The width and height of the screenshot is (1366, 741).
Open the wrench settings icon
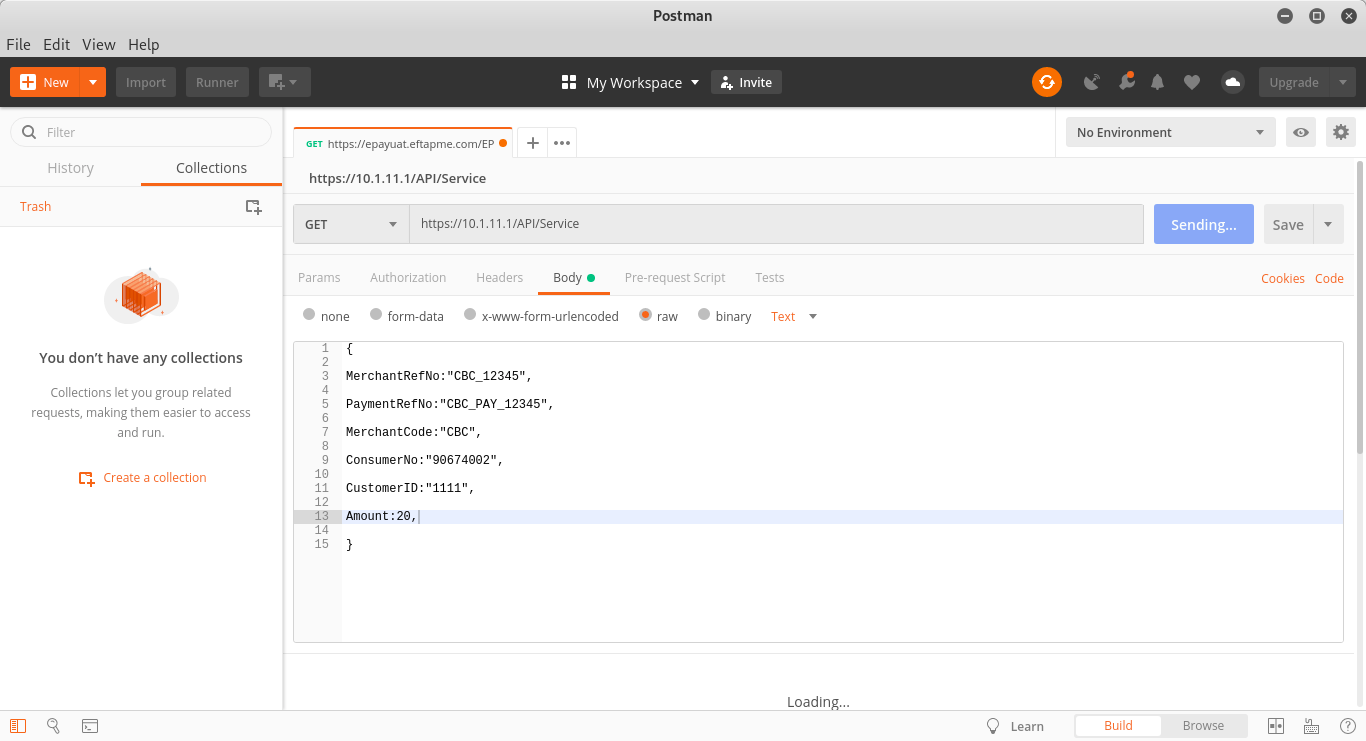coord(1126,81)
